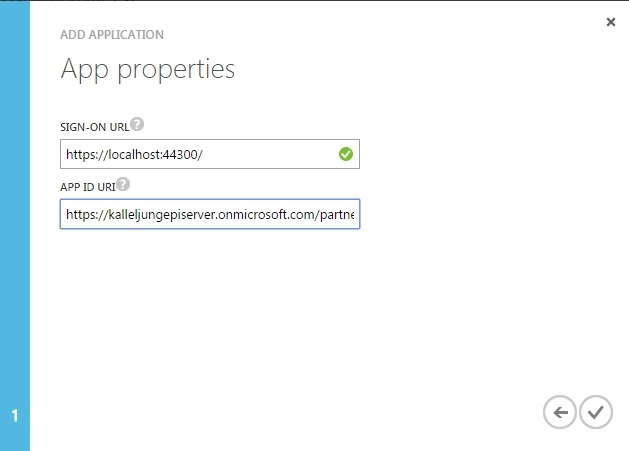The image size is (629, 451).
Task: Go back using the left arrow button
Action: (x=560, y=411)
